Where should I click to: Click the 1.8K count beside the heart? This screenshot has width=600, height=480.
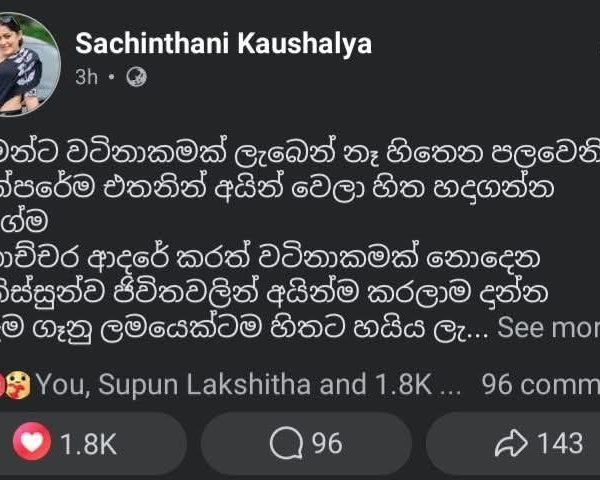tap(88, 443)
